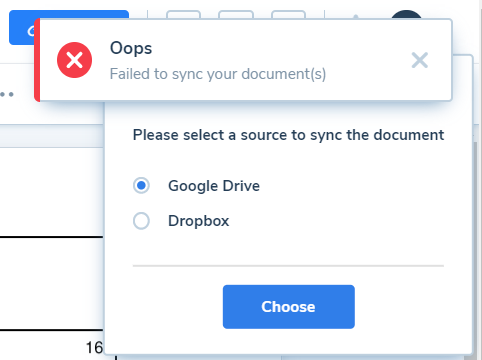Click the middle outlined toolbar button
482x360 pixels.
click(x=236, y=14)
